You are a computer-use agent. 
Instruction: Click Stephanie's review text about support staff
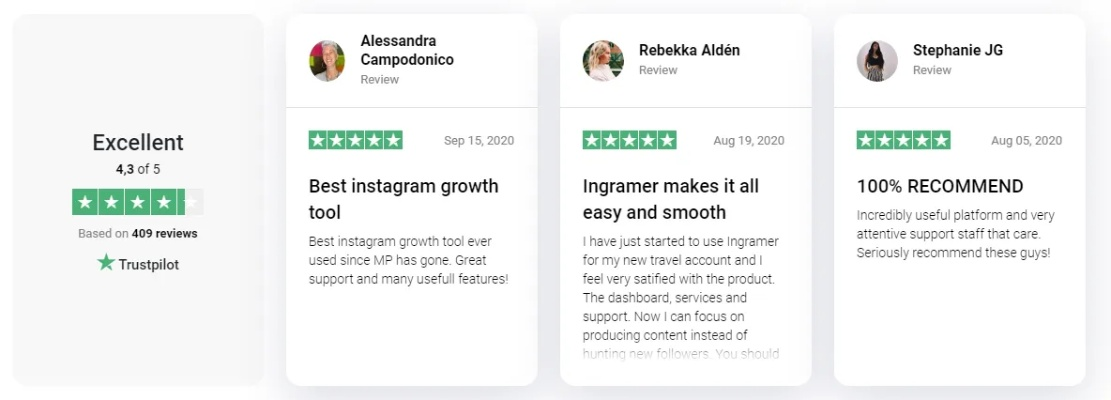pos(955,234)
